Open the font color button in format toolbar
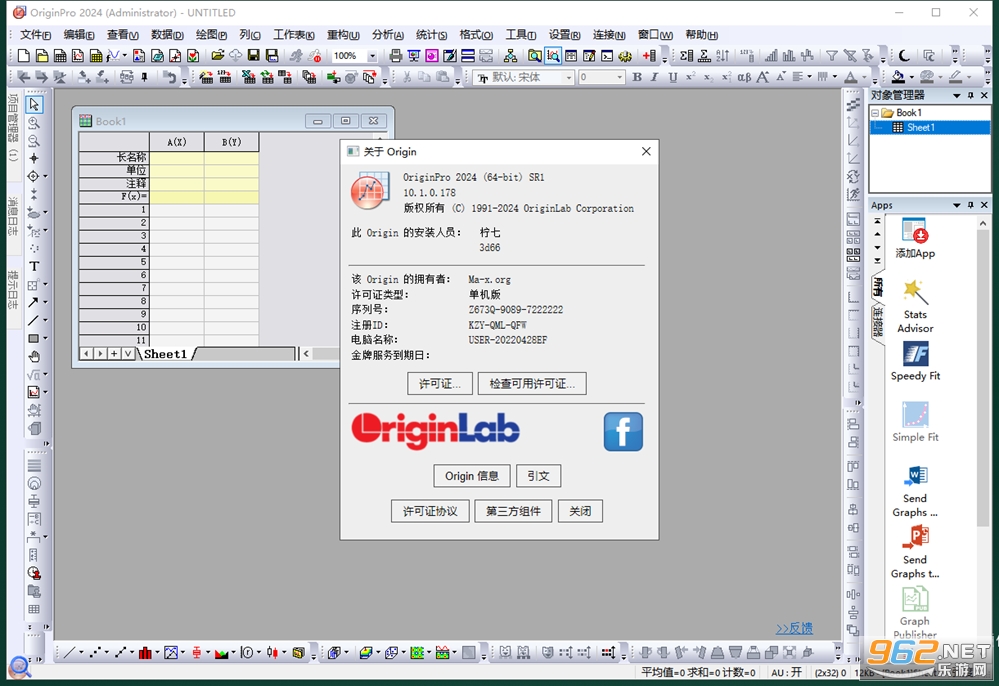Screen dimensions: 999x686 (x=851, y=77)
